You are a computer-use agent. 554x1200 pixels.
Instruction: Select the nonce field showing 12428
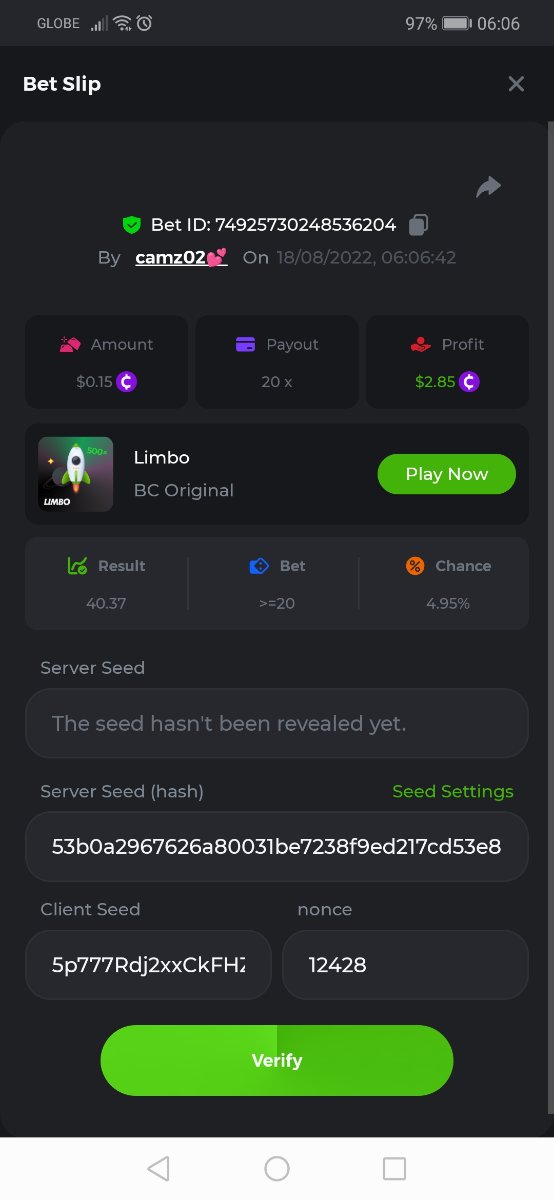tap(405, 965)
